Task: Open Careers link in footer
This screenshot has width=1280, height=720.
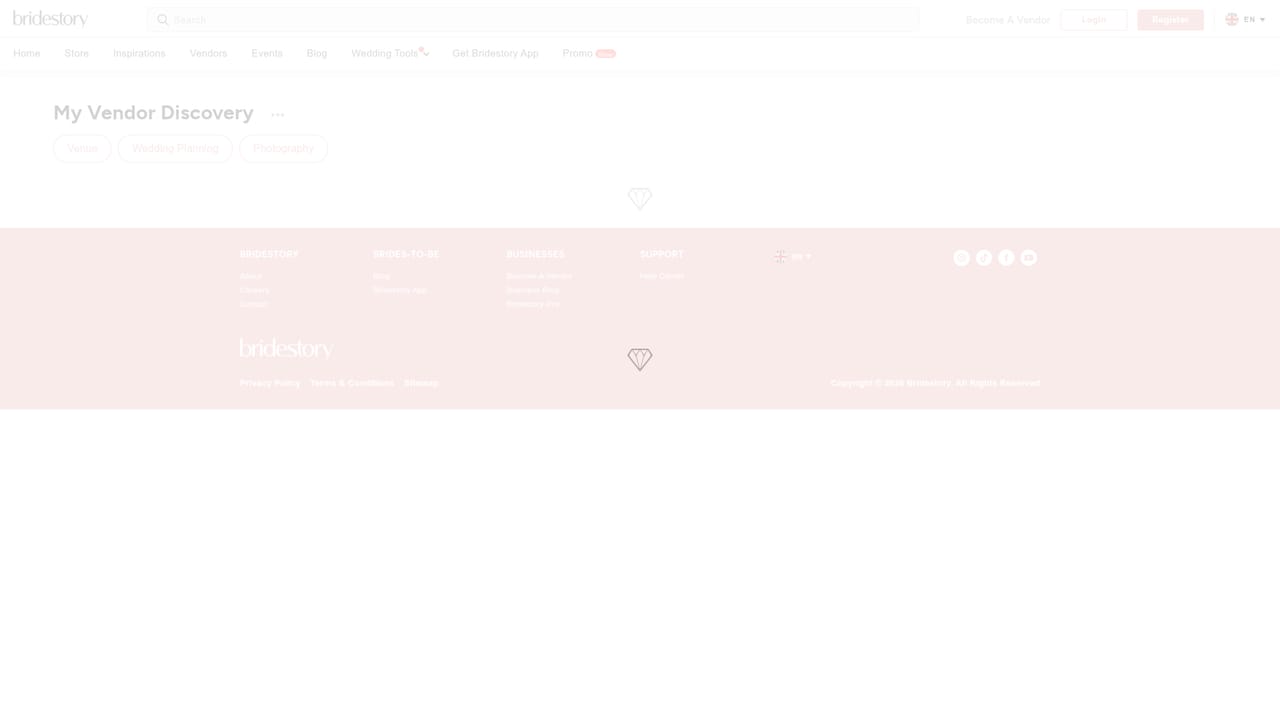Action: click(x=254, y=290)
